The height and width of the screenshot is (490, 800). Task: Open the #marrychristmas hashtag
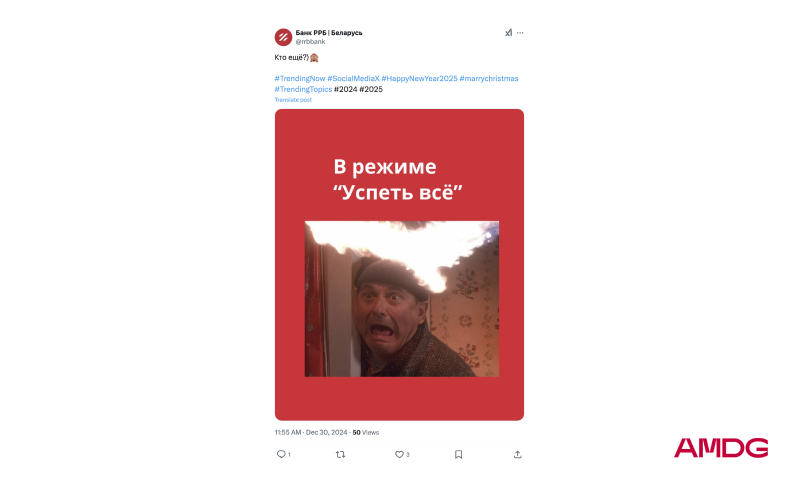(489, 79)
